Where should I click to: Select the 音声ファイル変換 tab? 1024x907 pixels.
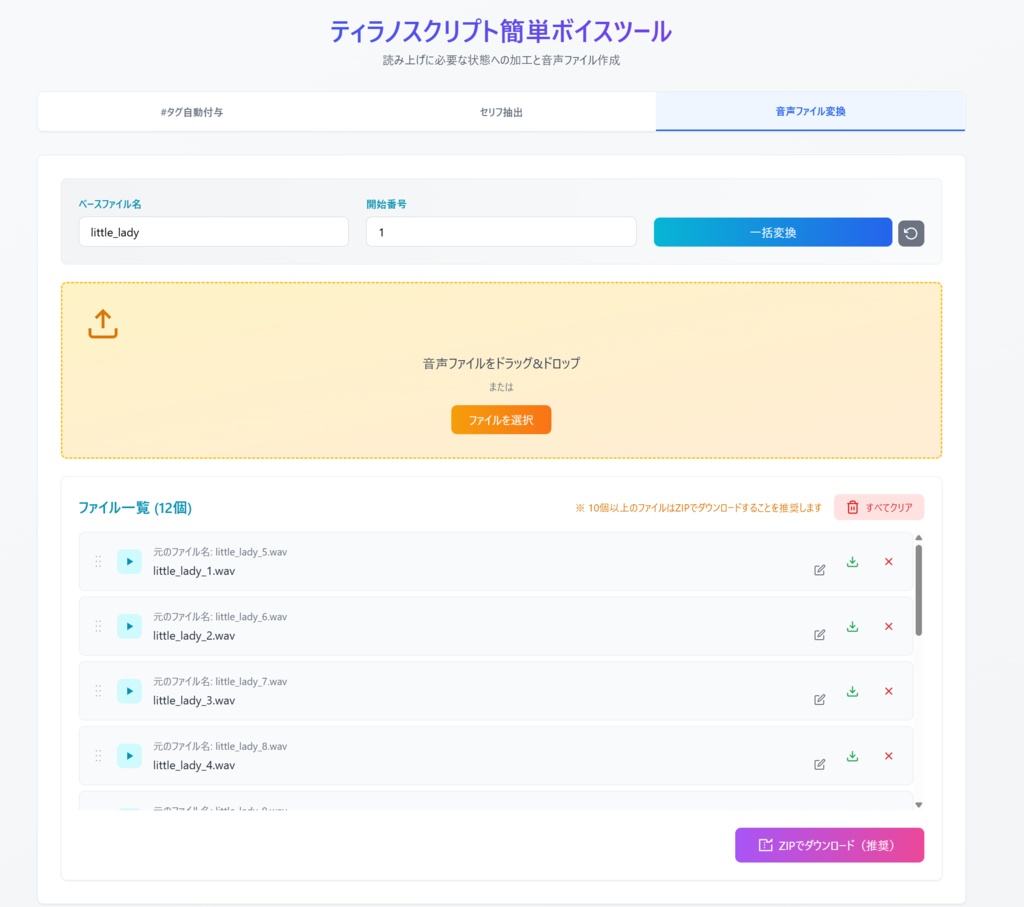(x=810, y=112)
